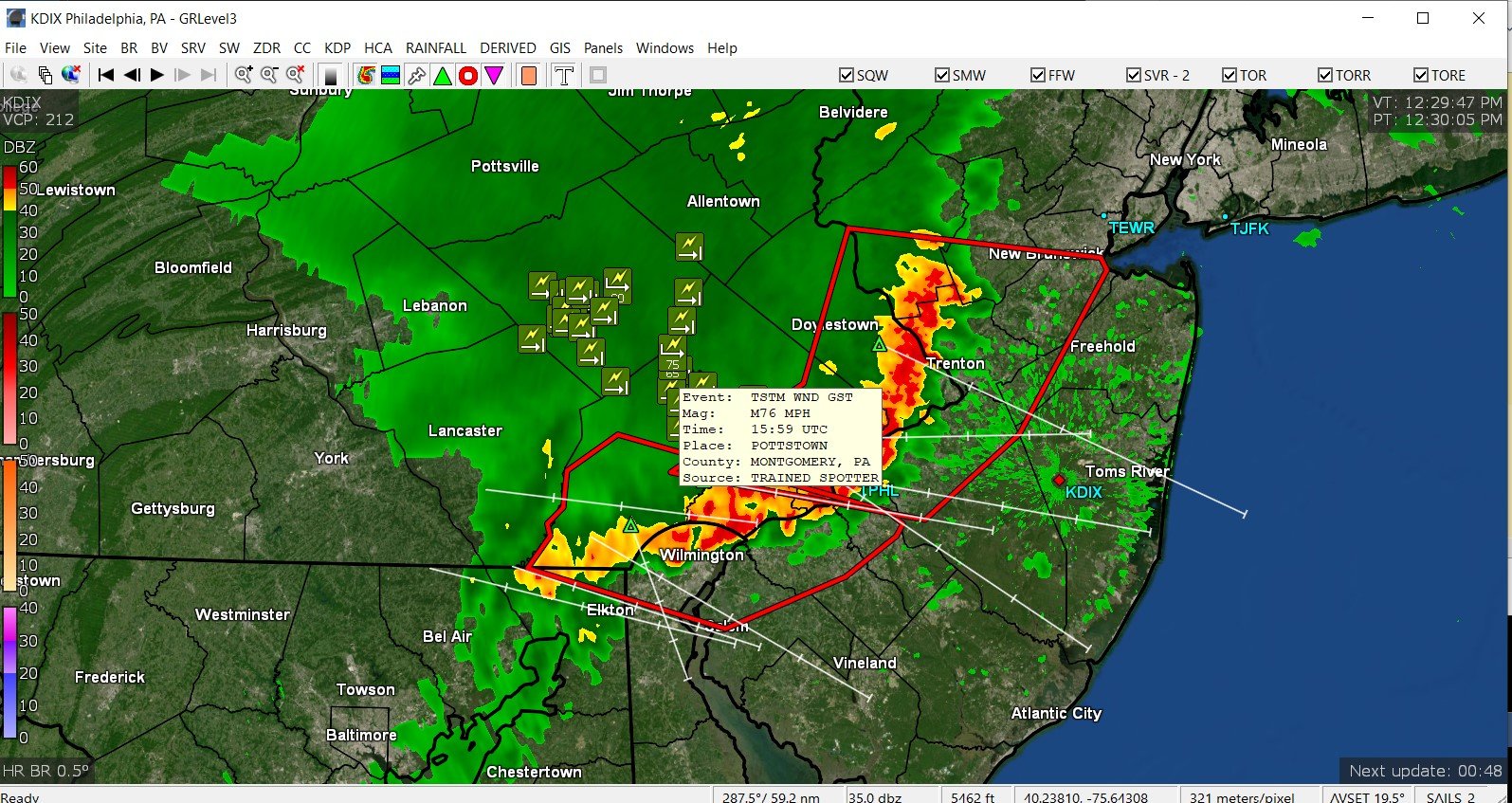Select the BR base reflectivity product
The height and width of the screenshot is (803, 1512).
pyautogui.click(x=129, y=47)
